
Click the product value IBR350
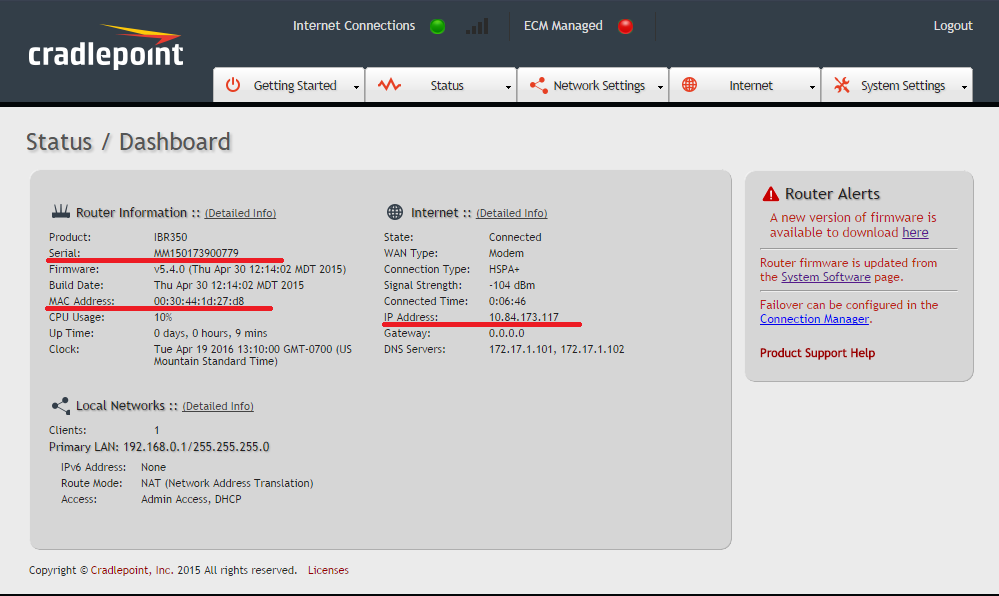coord(171,237)
